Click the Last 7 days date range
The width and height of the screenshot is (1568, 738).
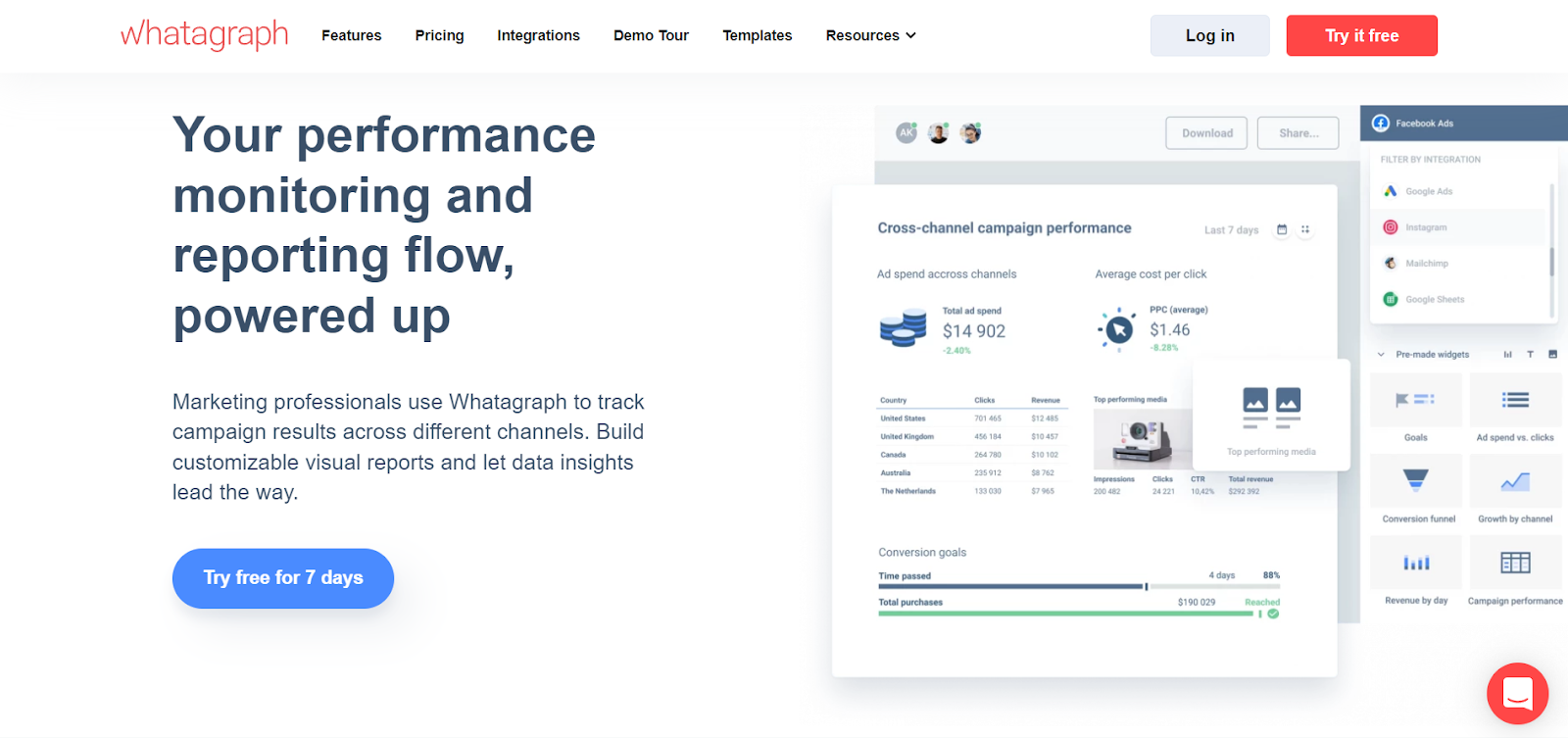tap(1231, 230)
